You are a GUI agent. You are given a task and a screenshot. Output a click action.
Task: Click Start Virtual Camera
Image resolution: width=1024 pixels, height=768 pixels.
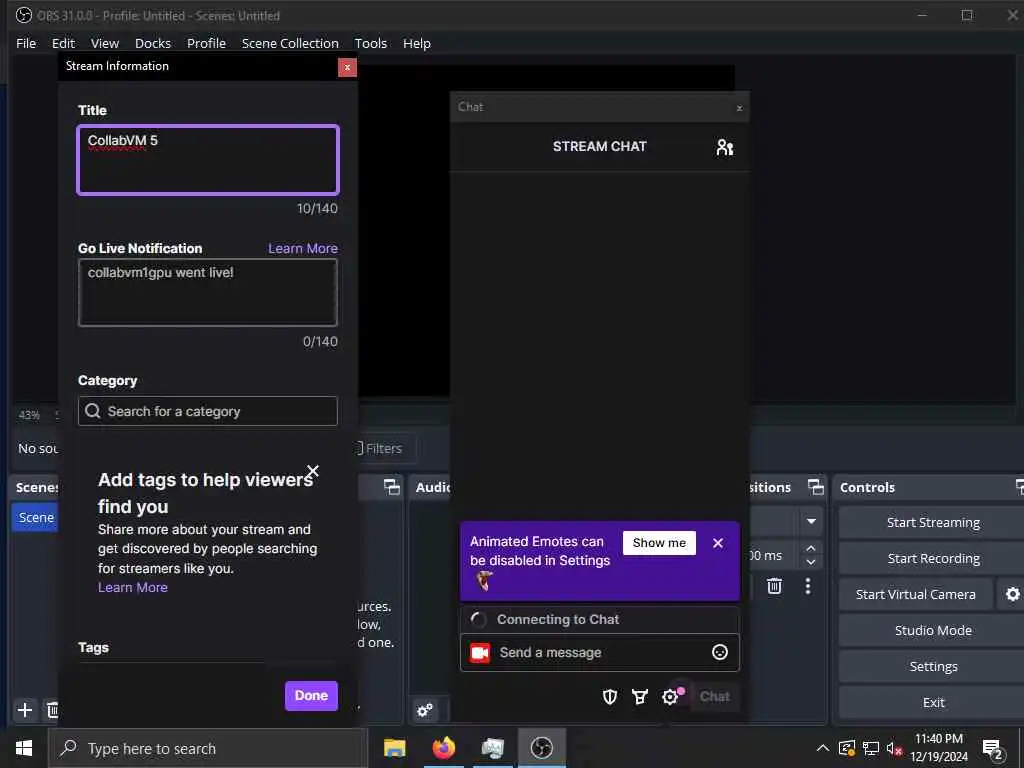[x=916, y=594]
